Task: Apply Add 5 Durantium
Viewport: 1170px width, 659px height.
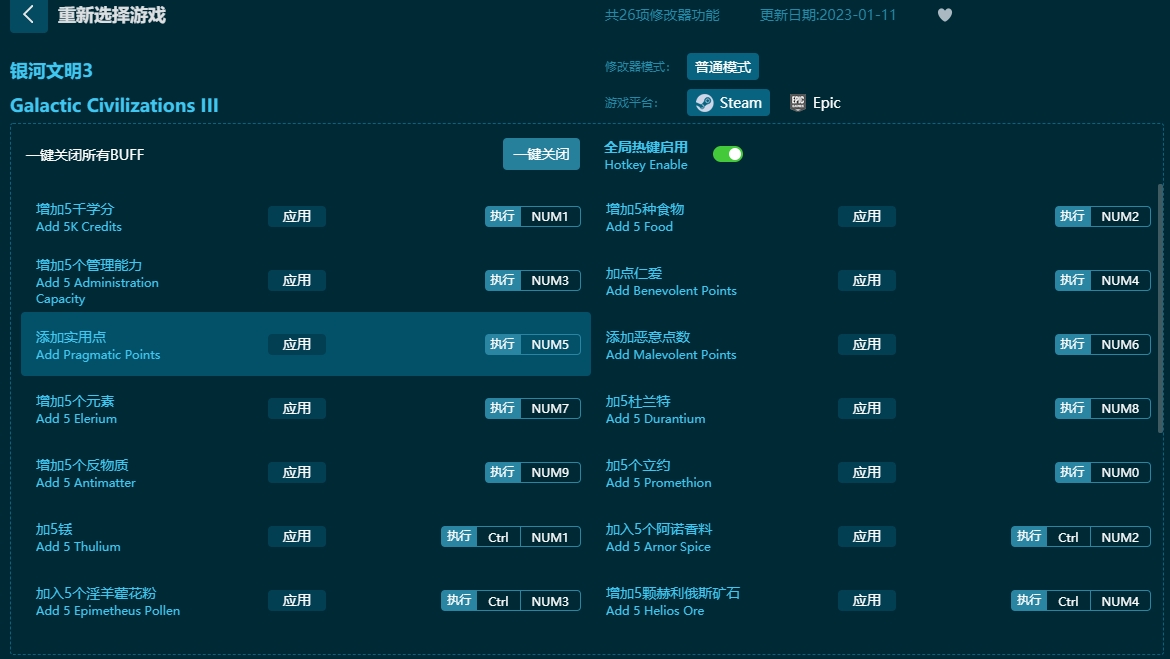Action: (867, 408)
